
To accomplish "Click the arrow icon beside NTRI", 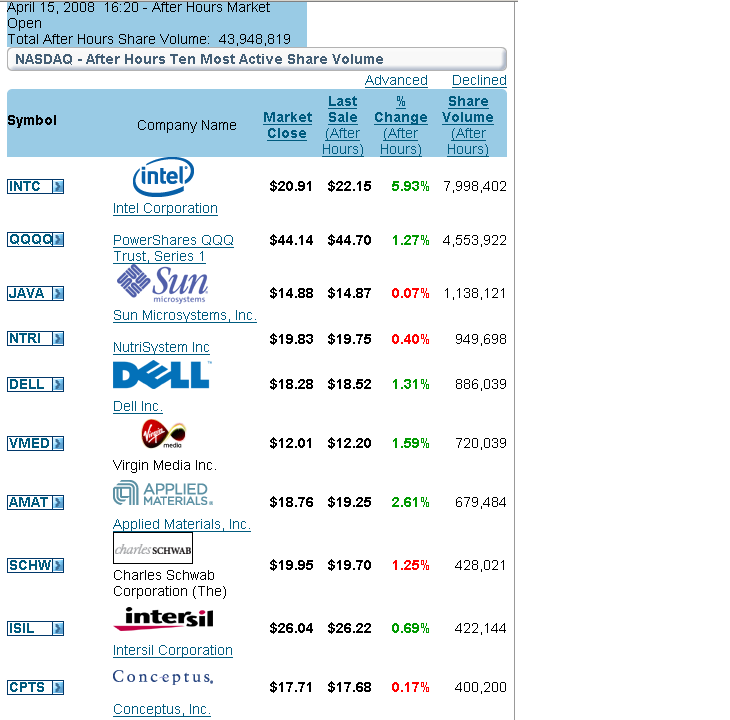I will [58, 338].
